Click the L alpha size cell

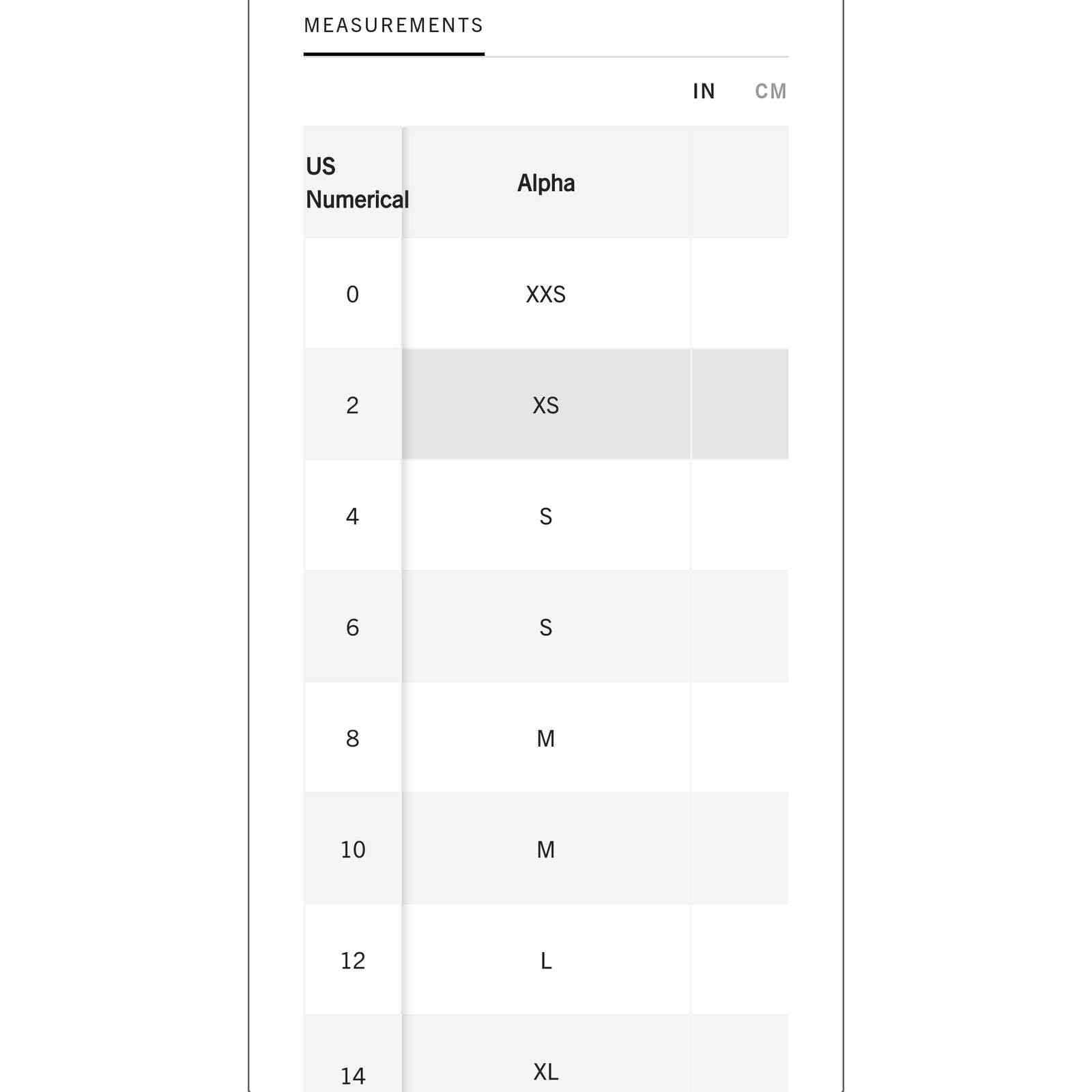click(546, 961)
